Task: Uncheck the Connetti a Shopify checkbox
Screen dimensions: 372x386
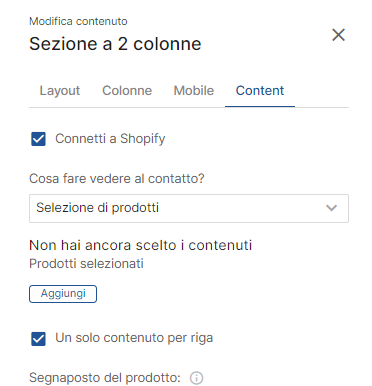Action: click(38, 139)
